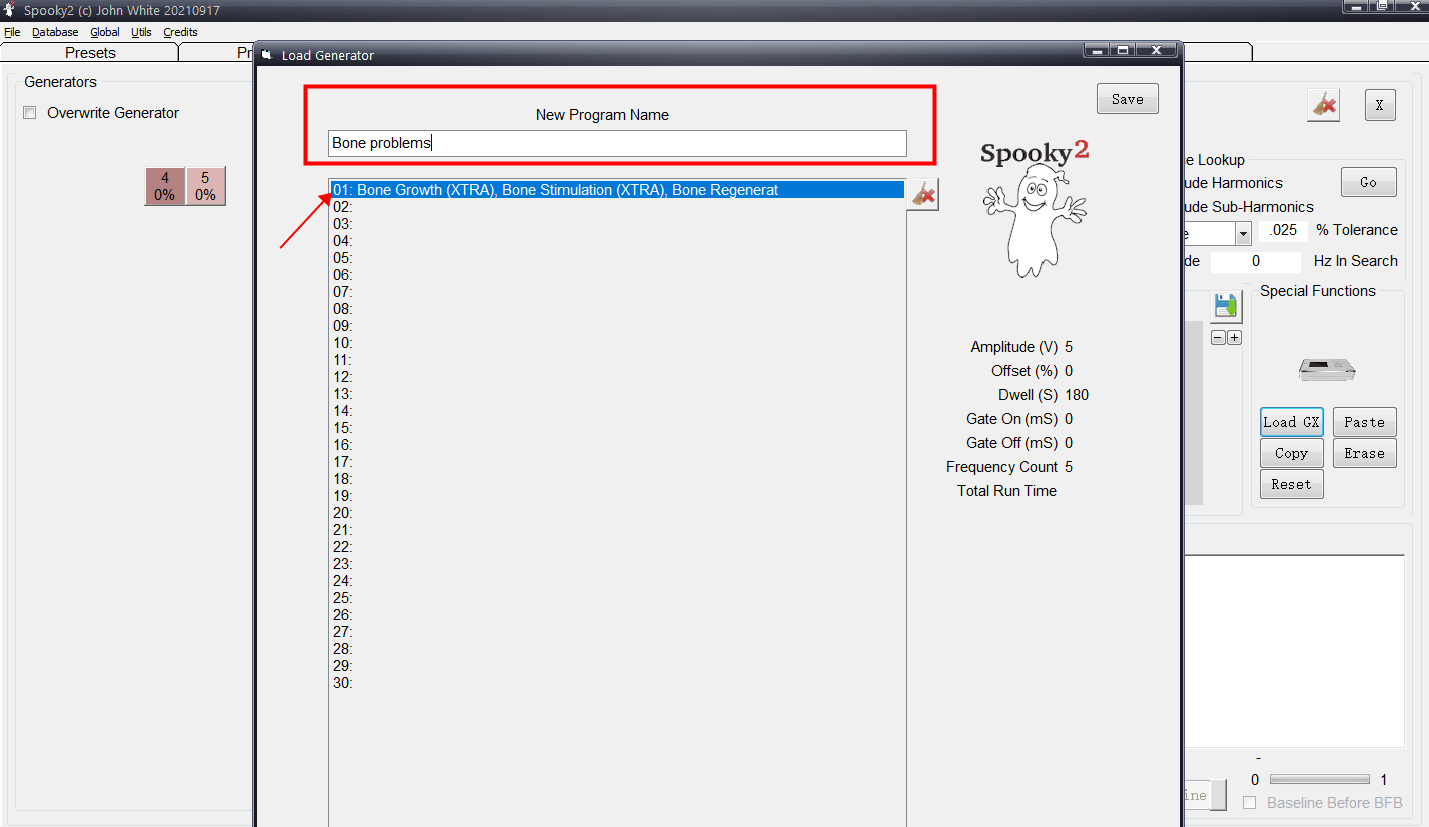1429x827 pixels.
Task: Click the broom clear icon in right panel
Action: (1324, 105)
